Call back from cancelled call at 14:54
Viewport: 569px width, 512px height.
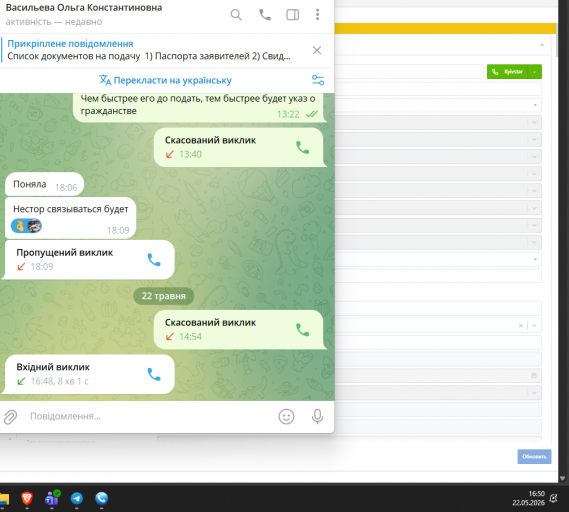tap(303, 330)
